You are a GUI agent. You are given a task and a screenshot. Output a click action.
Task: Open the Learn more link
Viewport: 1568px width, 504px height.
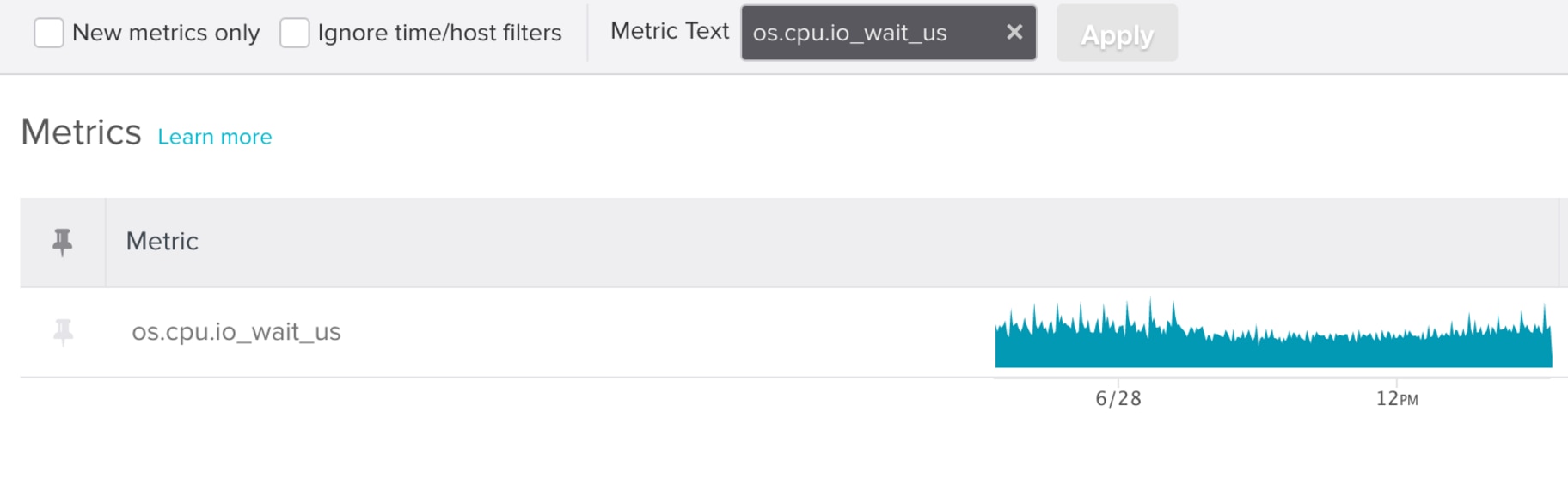215,137
